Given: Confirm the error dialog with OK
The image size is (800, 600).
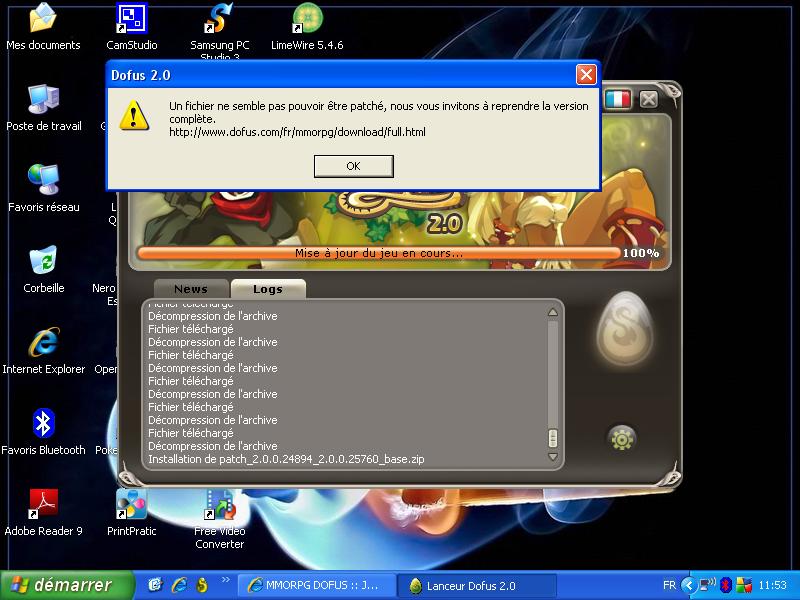Looking at the screenshot, I should tap(354, 166).
